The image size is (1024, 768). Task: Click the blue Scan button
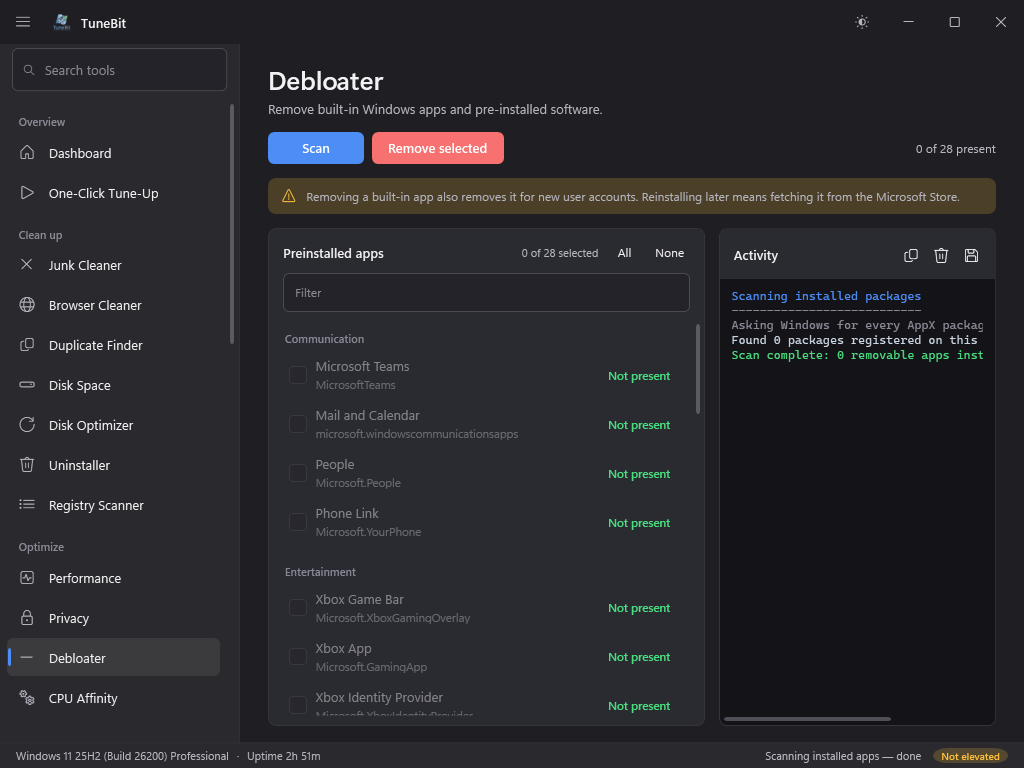pos(315,148)
